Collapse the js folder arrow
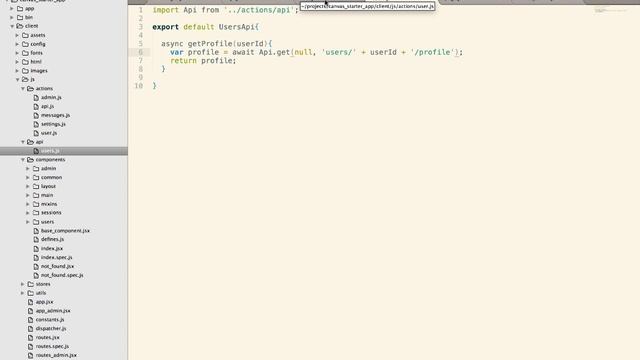Viewport: 640px width, 360px height. point(17,80)
